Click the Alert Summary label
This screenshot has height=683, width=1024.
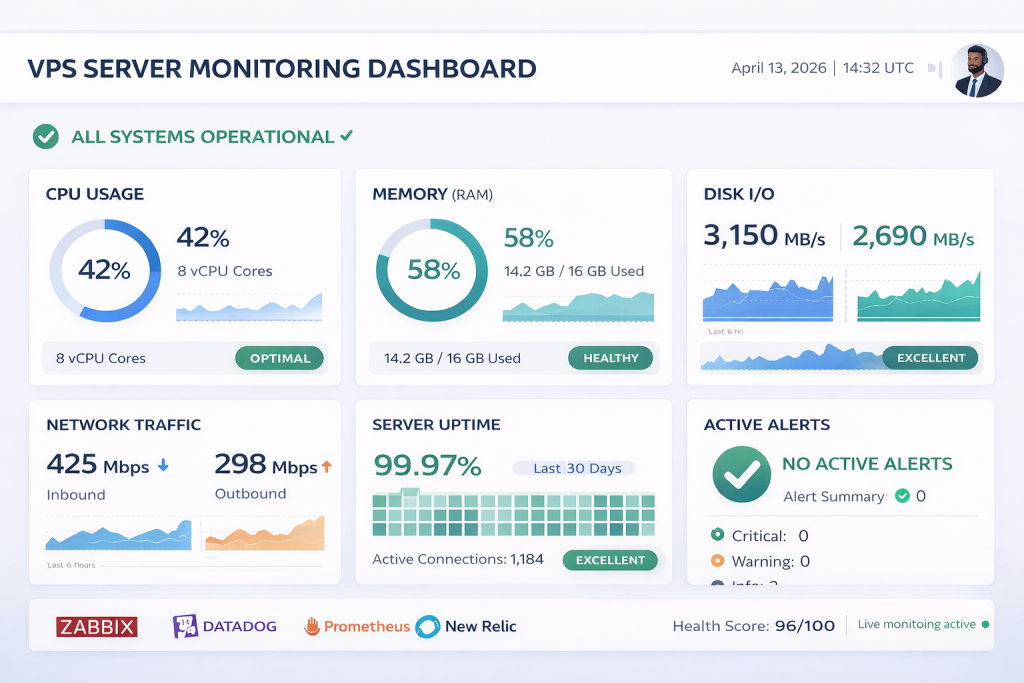(x=835, y=496)
